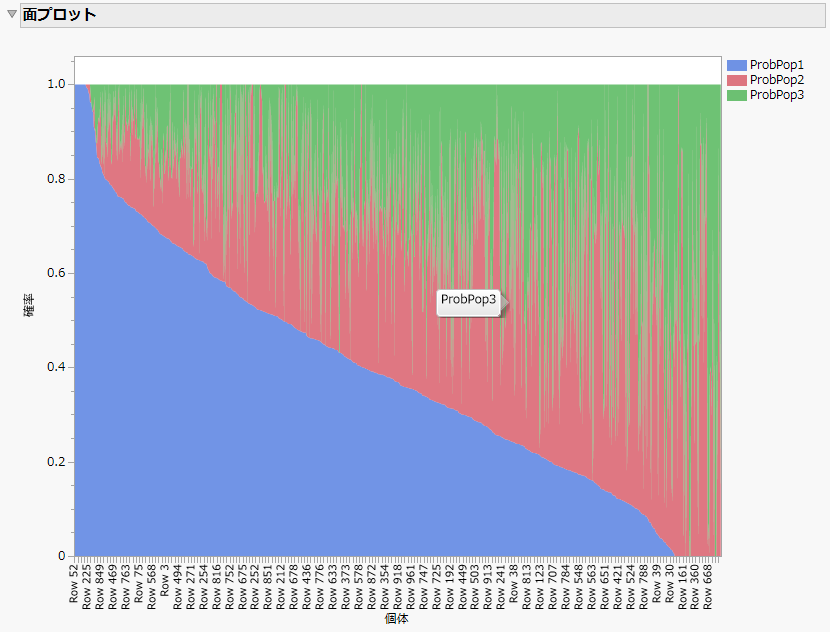830x632 pixels.
Task: Select the green ProbPop3 legend swatch
Action: pyautogui.click(x=736, y=95)
